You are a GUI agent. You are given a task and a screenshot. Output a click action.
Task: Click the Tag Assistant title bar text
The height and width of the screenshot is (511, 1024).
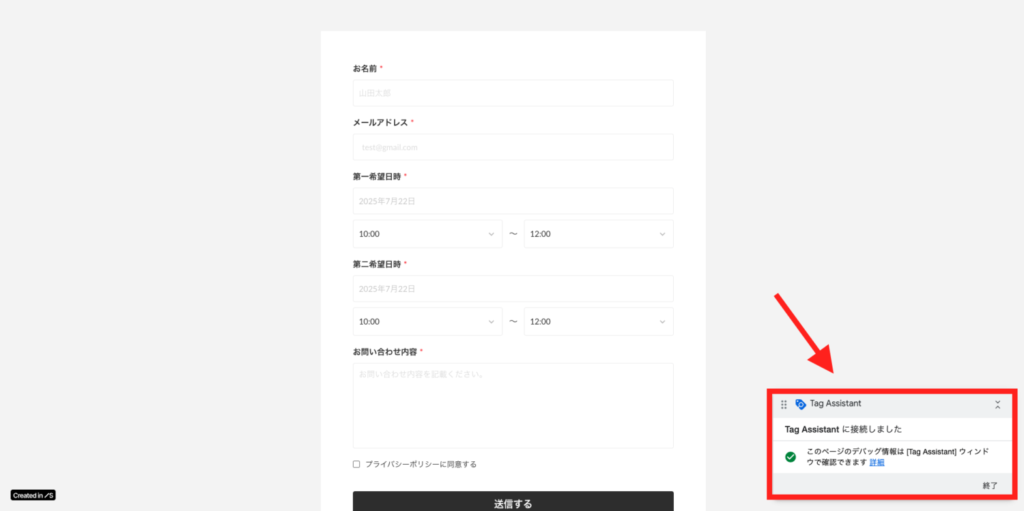click(x=835, y=404)
